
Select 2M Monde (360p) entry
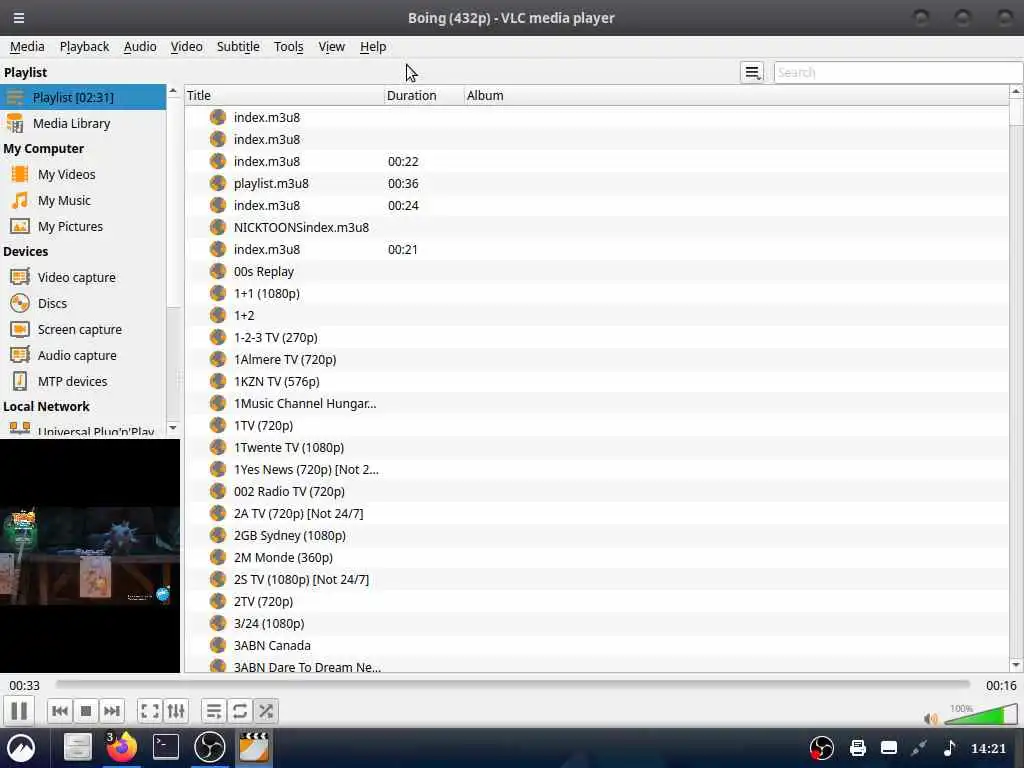[596, 558]
